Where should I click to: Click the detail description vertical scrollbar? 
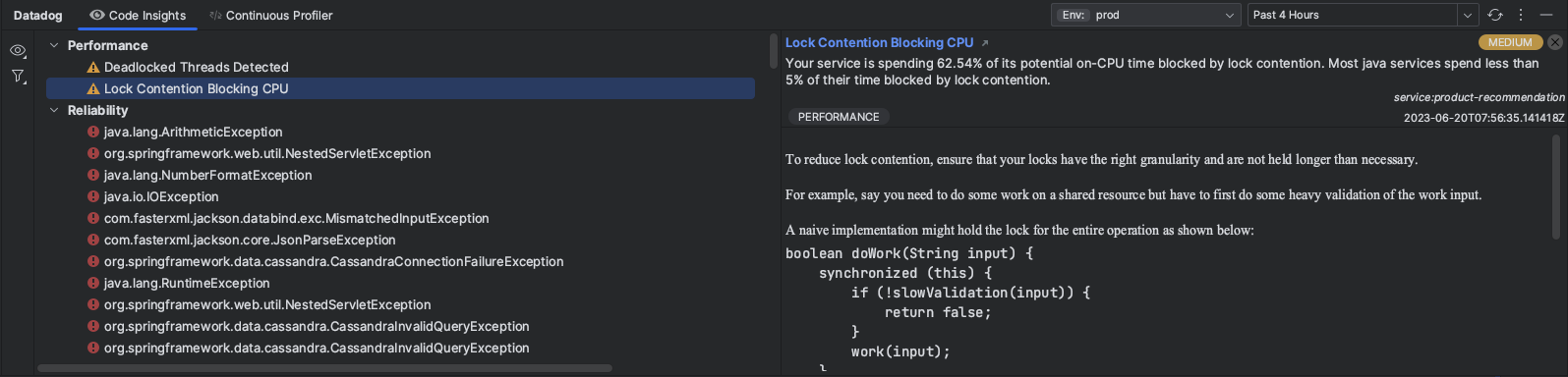(x=1556, y=187)
